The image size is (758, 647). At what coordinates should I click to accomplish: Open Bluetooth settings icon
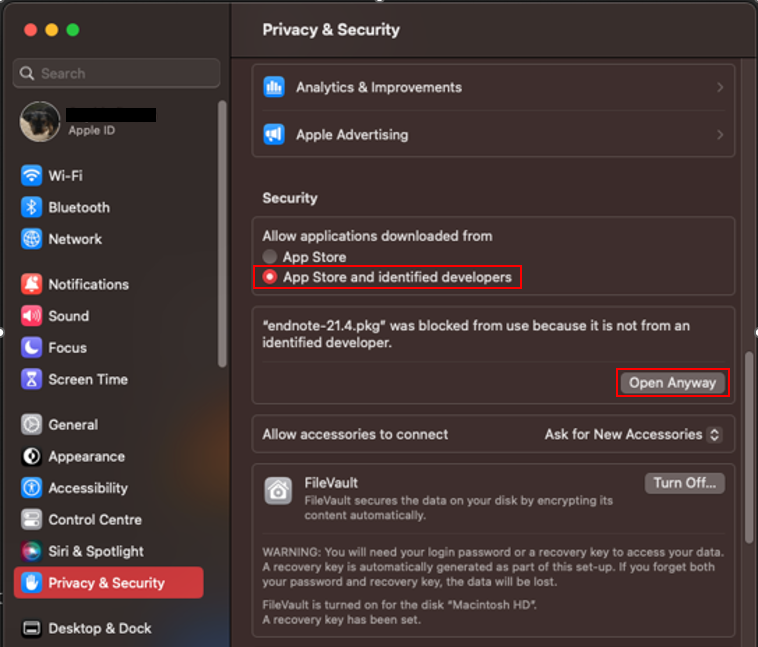click(x=32, y=208)
